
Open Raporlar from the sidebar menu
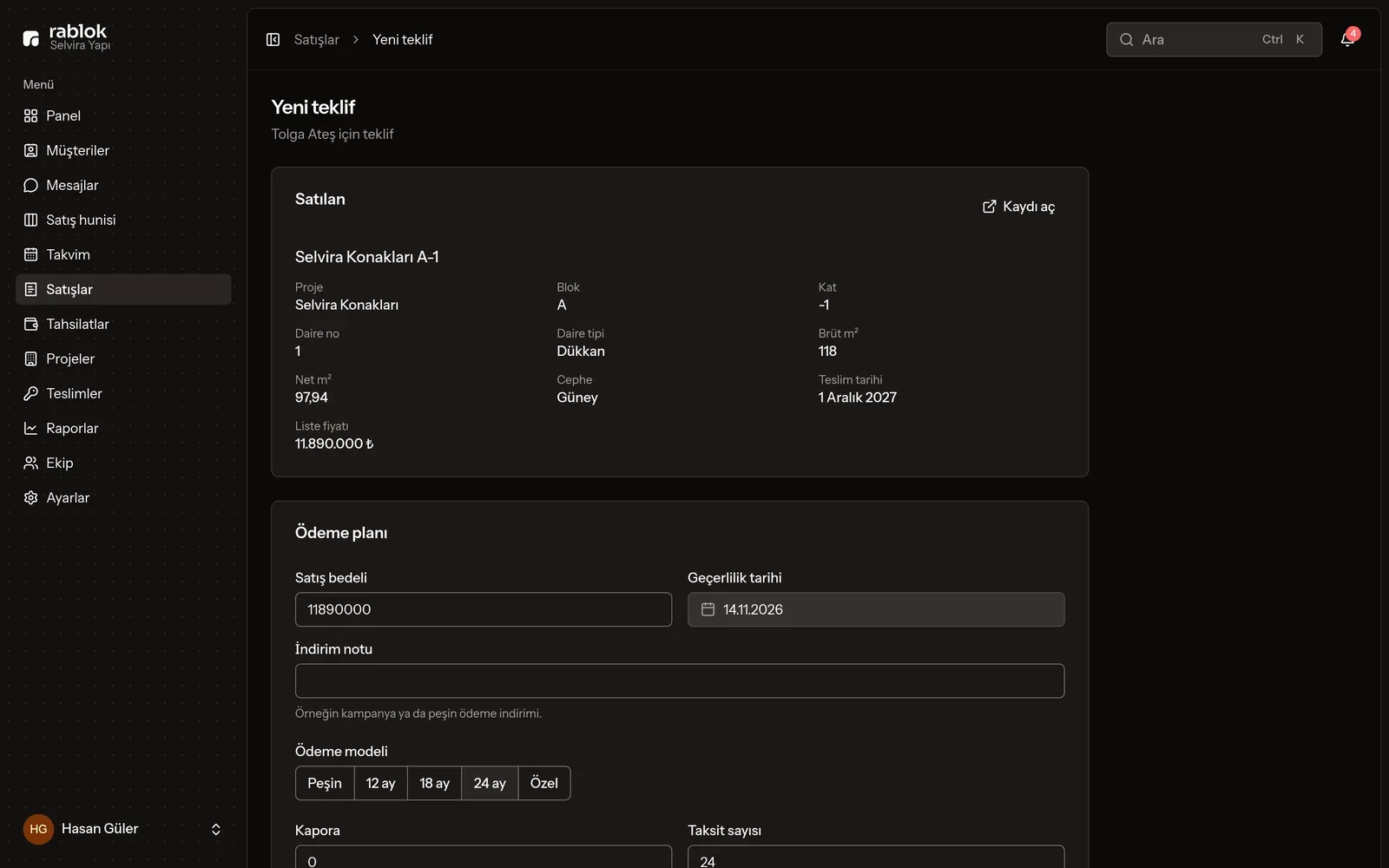click(x=123, y=428)
